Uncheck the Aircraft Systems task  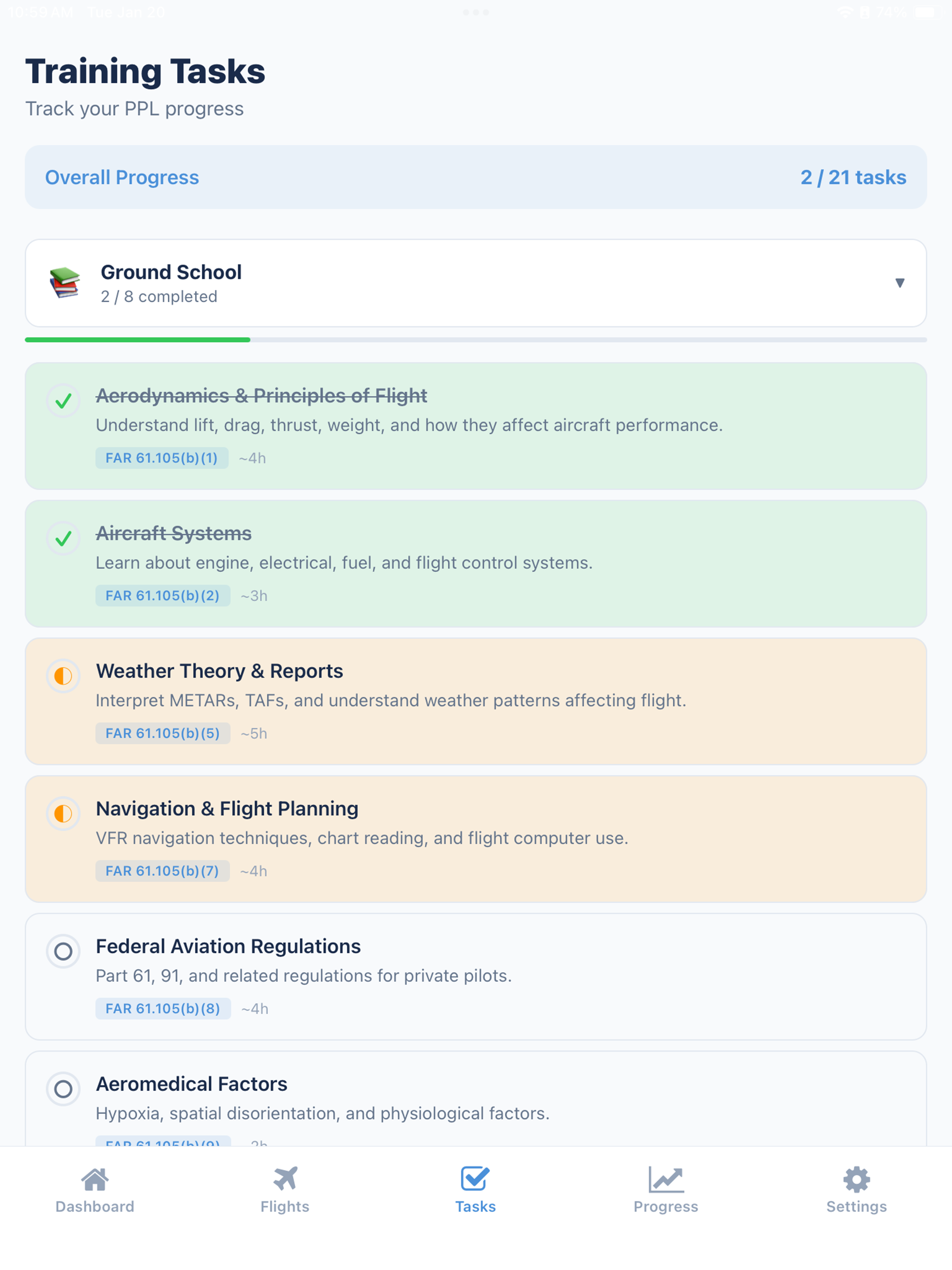(x=63, y=539)
